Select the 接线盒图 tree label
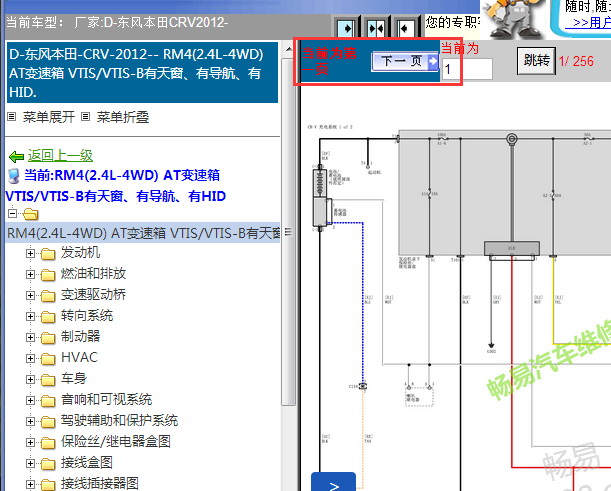 pos(87,463)
